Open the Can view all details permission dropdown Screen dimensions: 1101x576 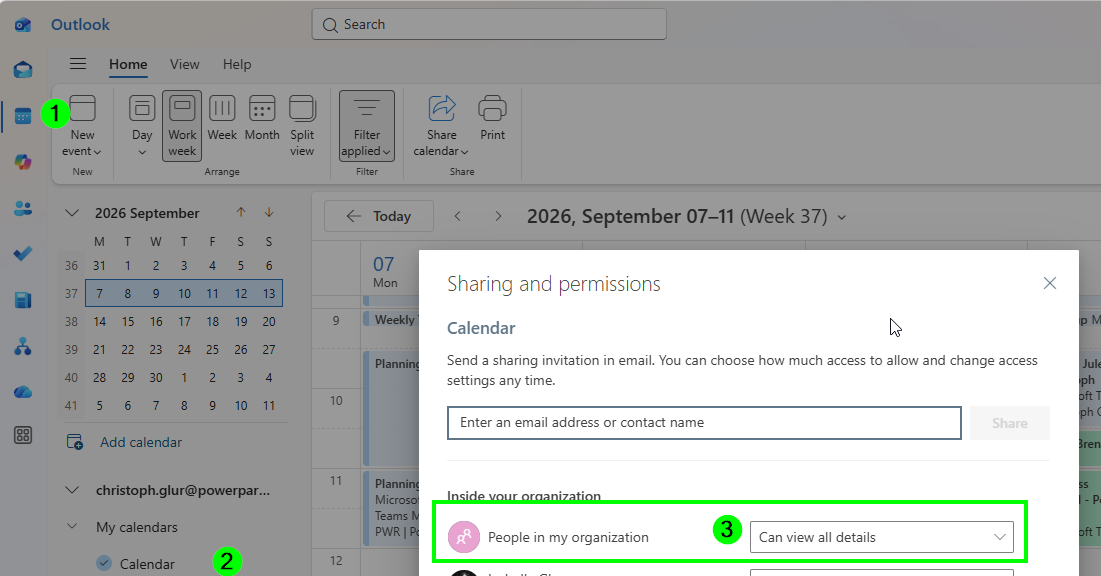[x=882, y=537]
